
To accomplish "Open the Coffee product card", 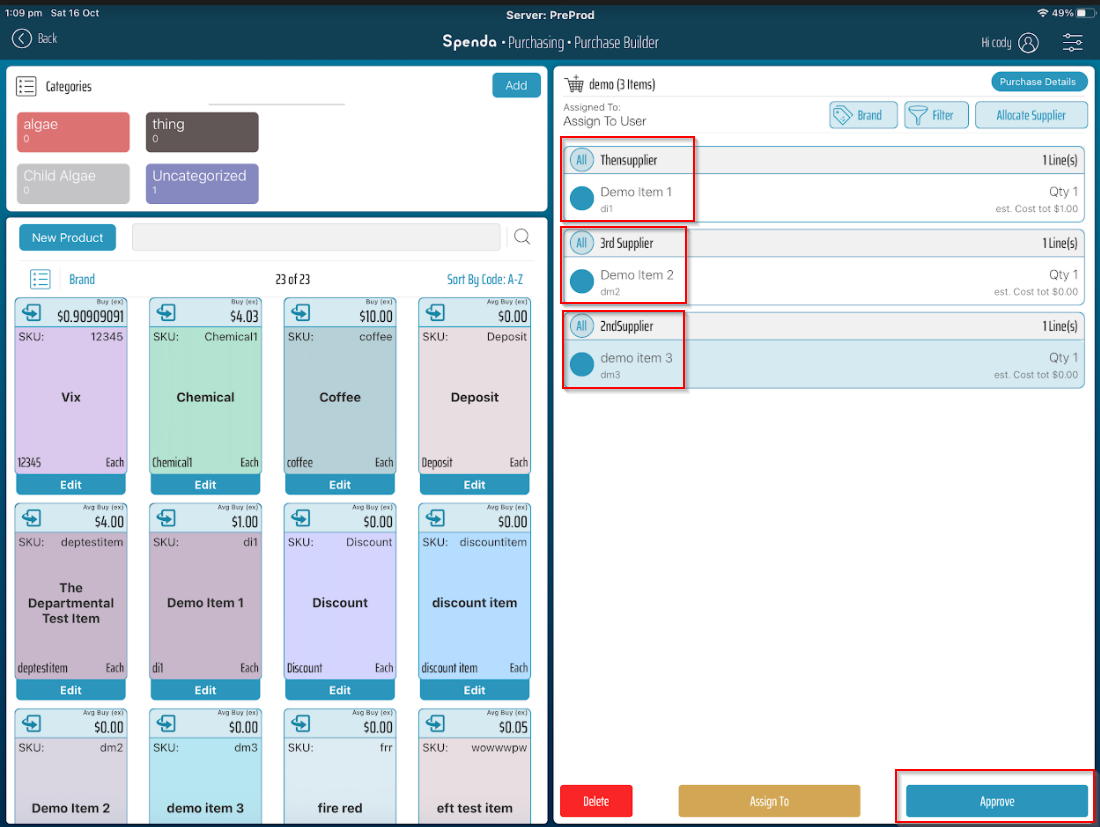I will 340,398.
